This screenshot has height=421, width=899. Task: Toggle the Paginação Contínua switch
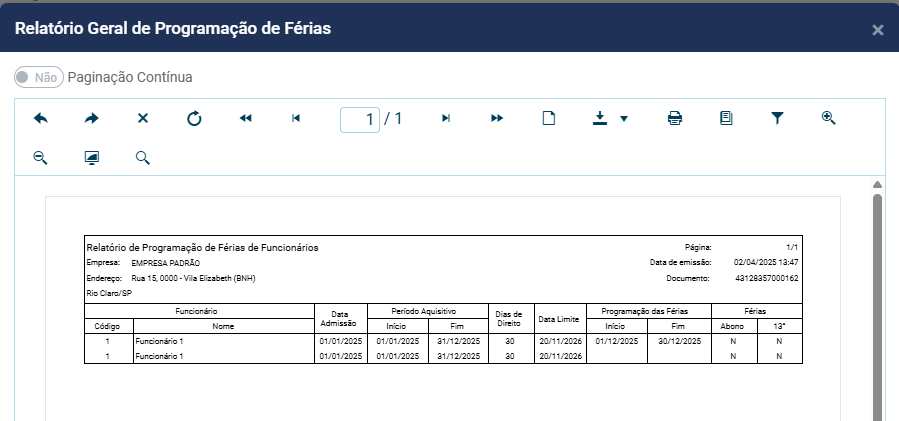[x=39, y=77]
